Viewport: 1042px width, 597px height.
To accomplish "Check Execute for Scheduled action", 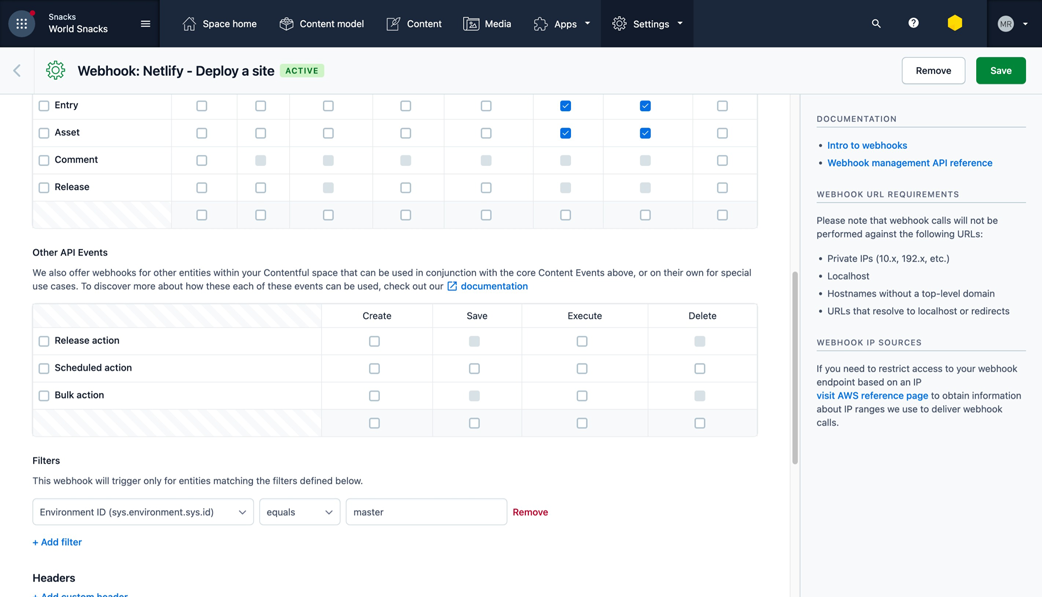I will pos(582,368).
